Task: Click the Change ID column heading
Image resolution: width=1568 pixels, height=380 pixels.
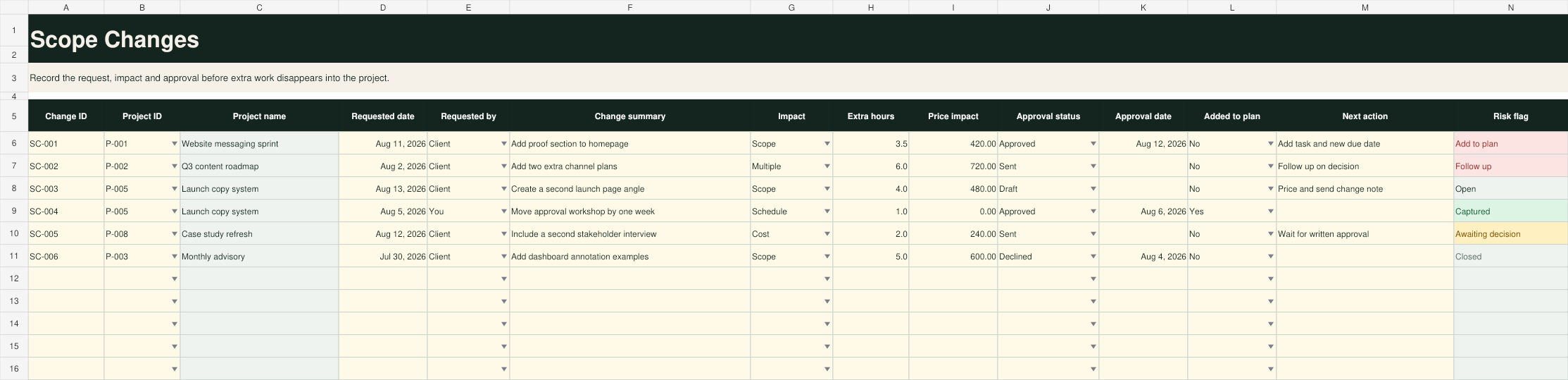Action: point(66,116)
